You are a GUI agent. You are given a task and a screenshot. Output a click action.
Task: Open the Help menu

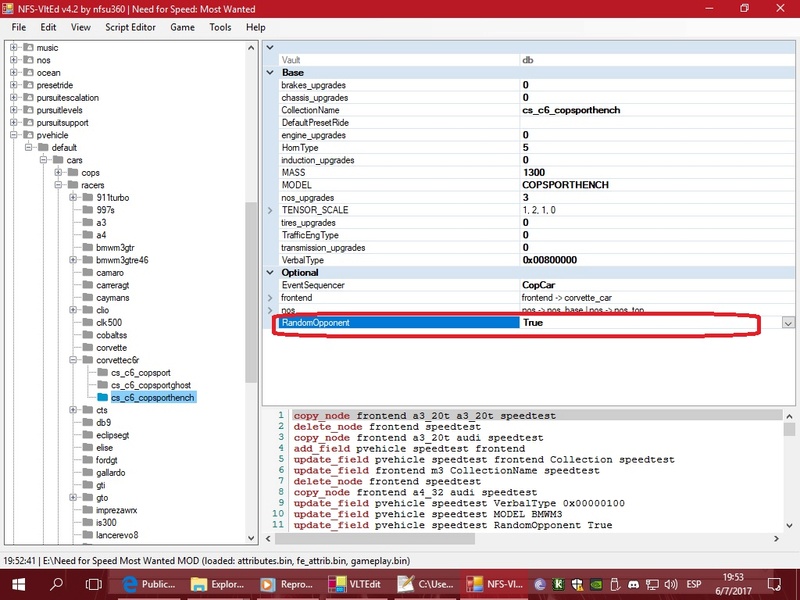pos(256,28)
